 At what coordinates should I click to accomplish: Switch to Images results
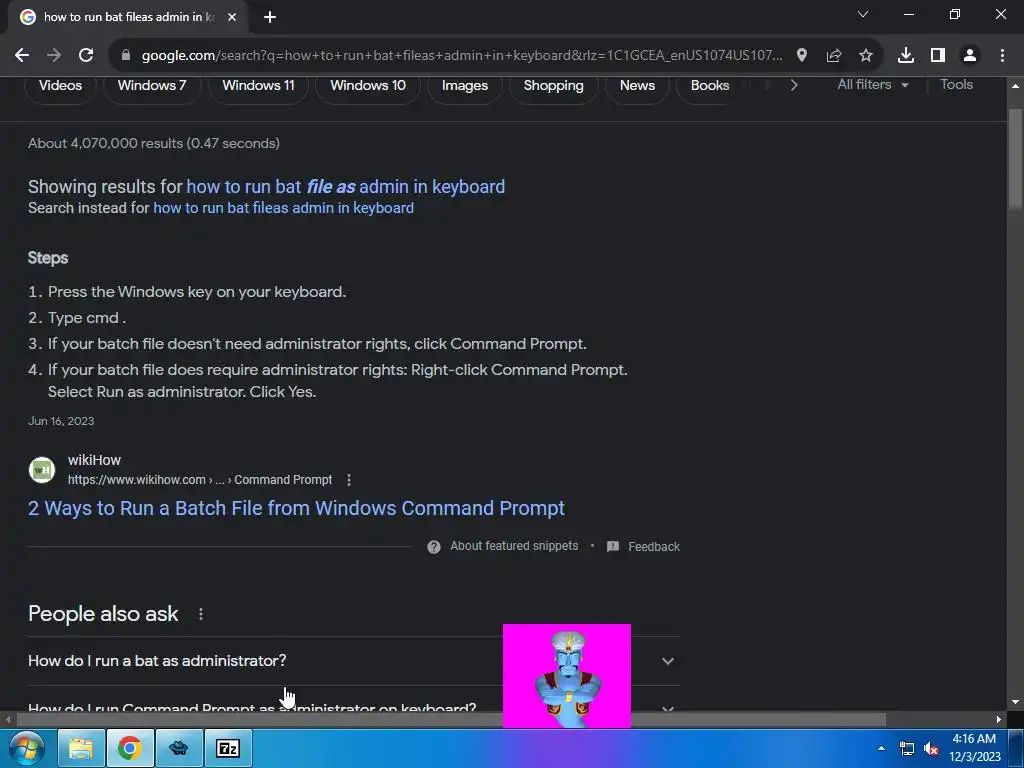pos(464,86)
